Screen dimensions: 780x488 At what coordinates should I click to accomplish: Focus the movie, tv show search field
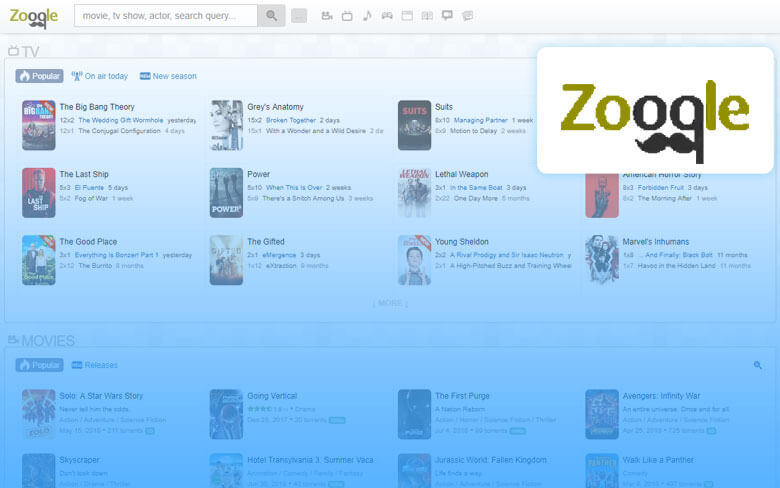coord(166,16)
